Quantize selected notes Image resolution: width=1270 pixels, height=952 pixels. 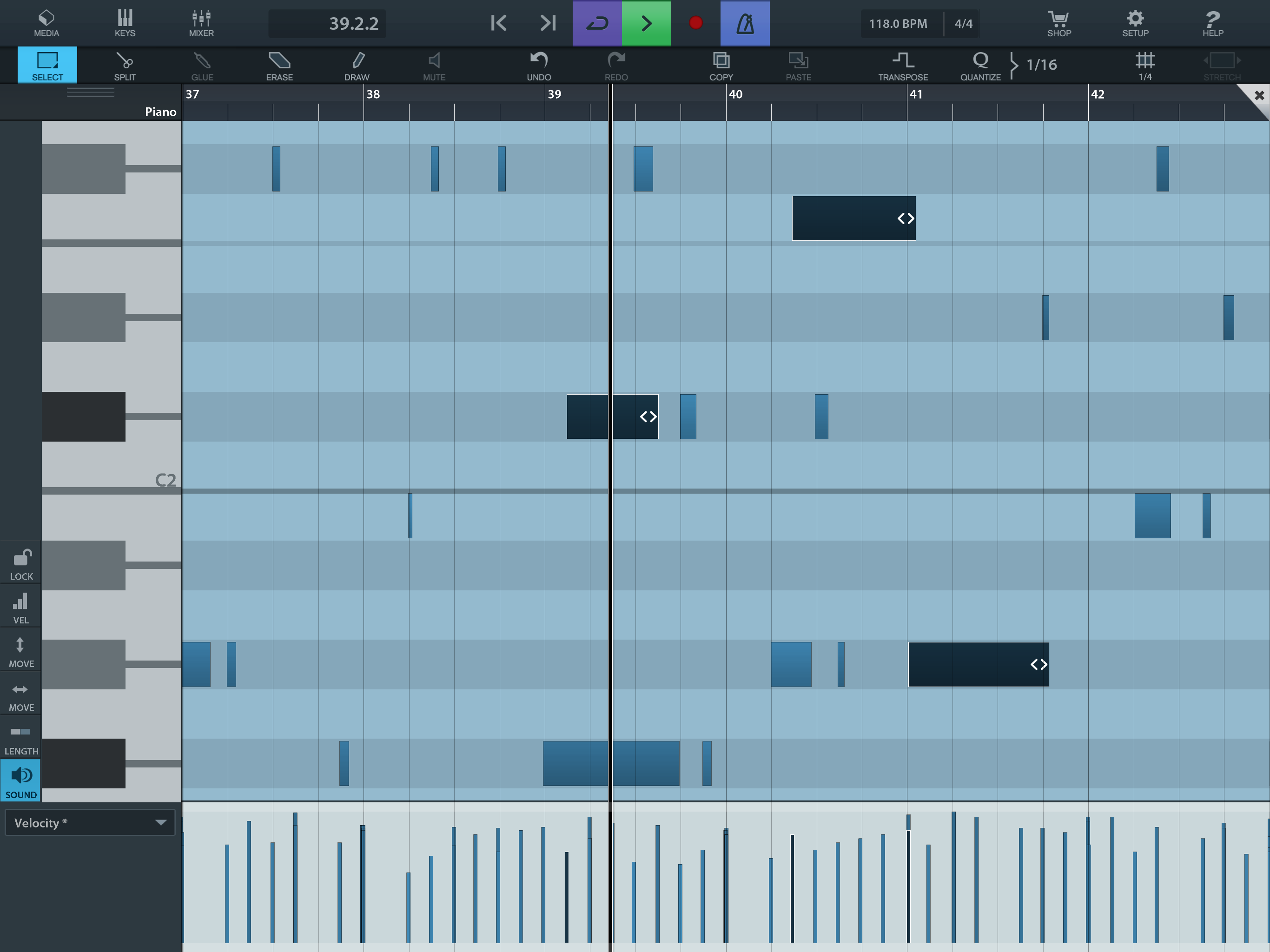click(980, 66)
